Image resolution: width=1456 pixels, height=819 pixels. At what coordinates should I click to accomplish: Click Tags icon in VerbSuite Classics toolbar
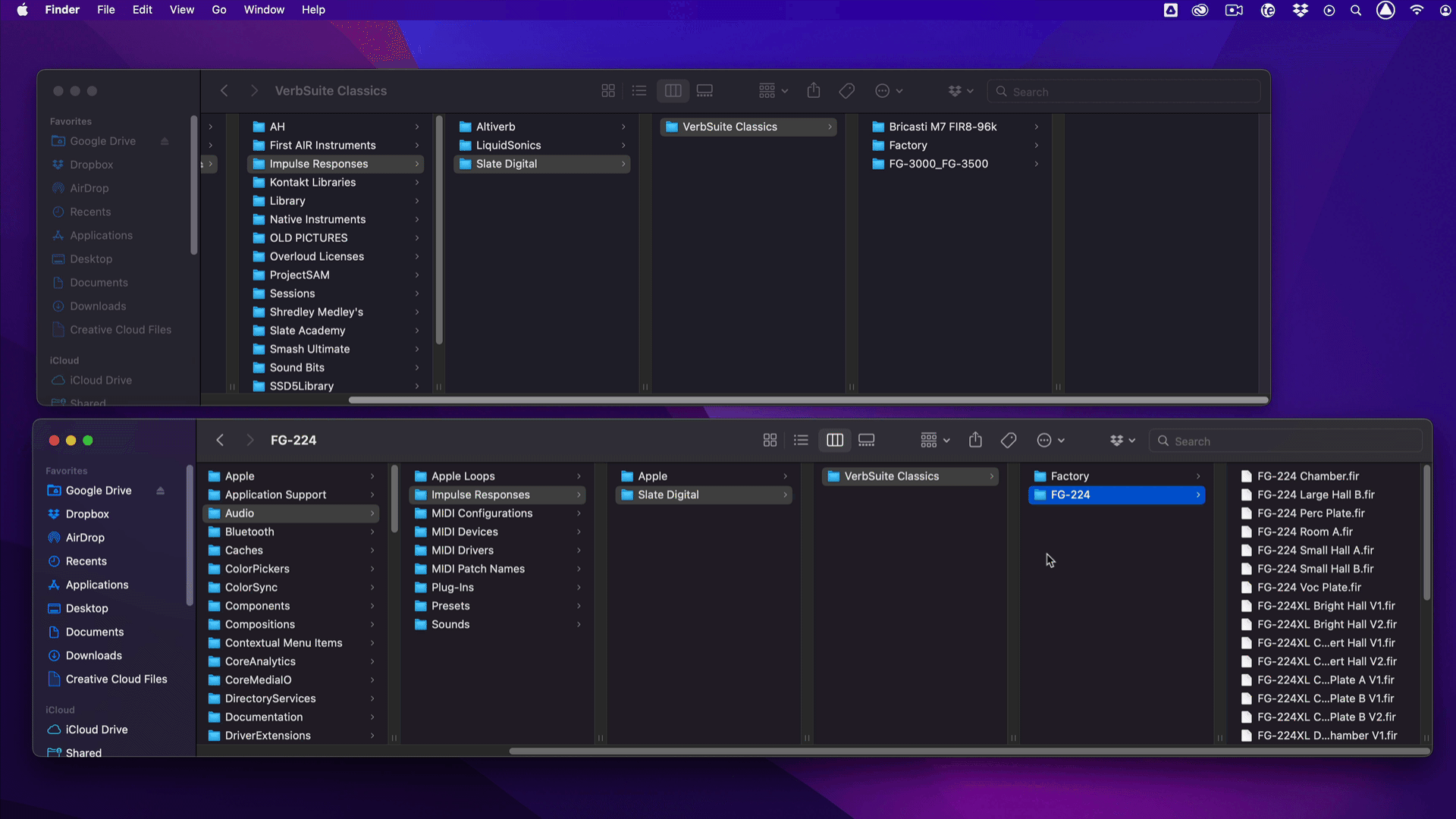[847, 91]
